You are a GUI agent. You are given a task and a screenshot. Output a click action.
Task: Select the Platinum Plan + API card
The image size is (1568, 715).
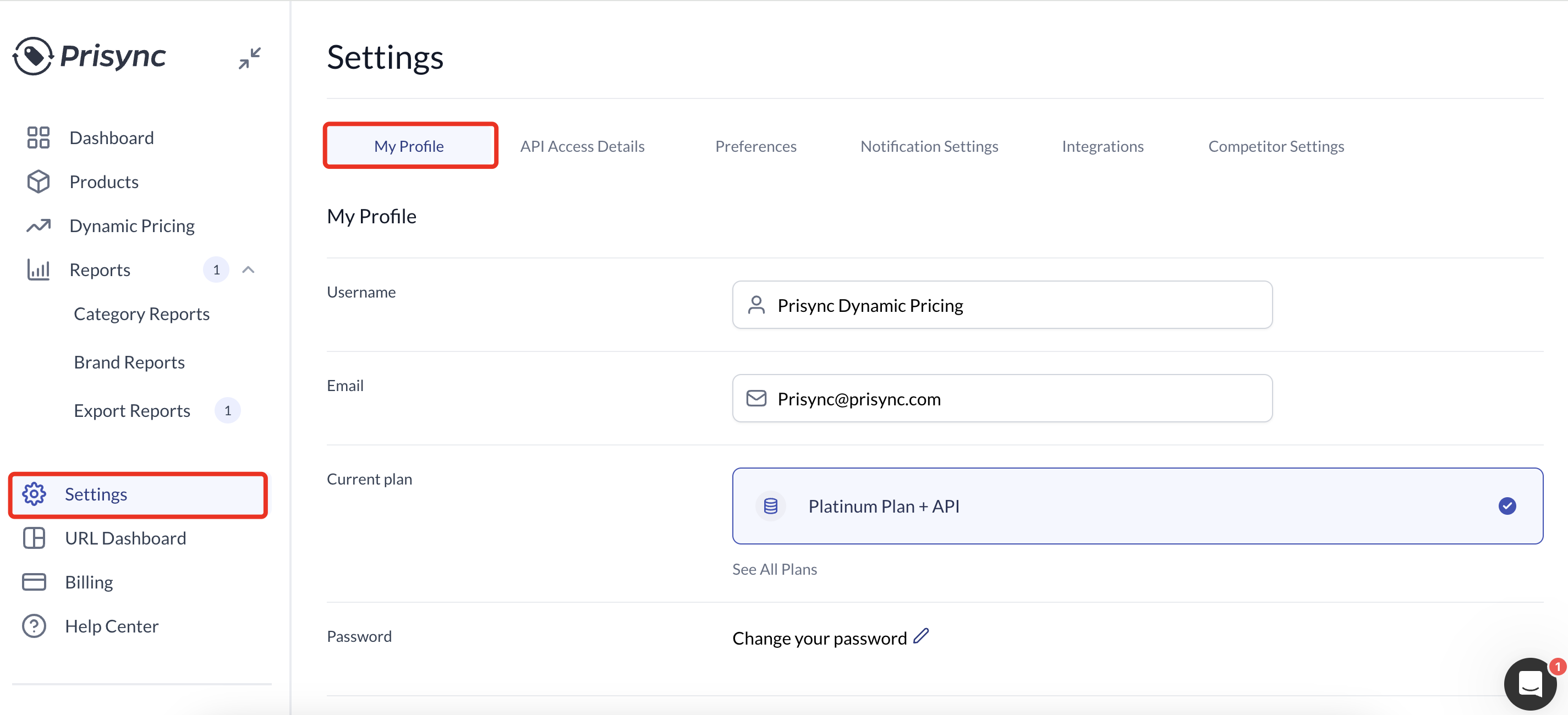(1137, 507)
